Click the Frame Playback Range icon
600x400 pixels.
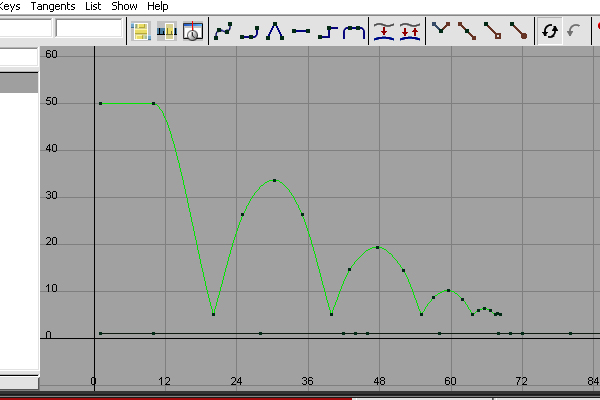tap(167, 31)
